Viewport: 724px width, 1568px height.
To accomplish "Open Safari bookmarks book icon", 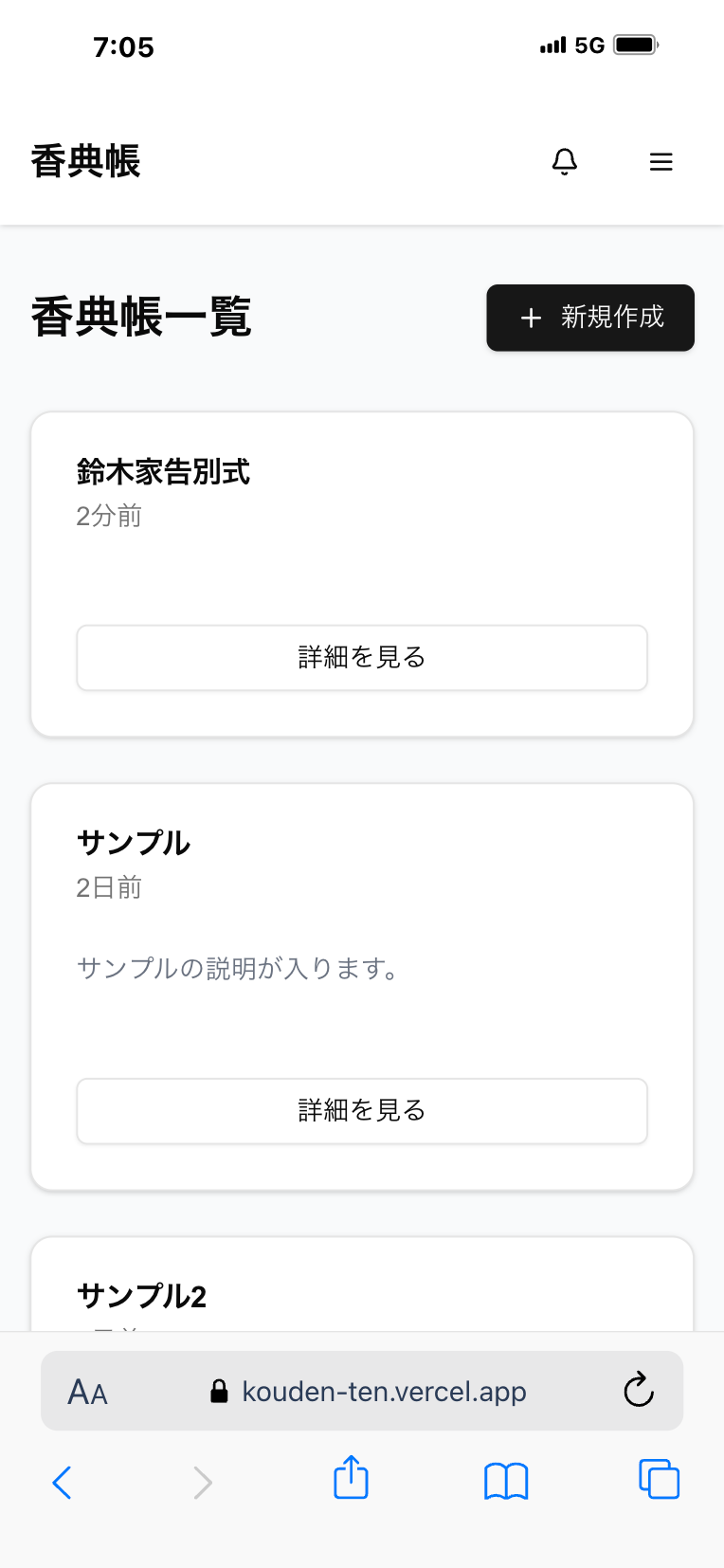I will (x=506, y=1481).
